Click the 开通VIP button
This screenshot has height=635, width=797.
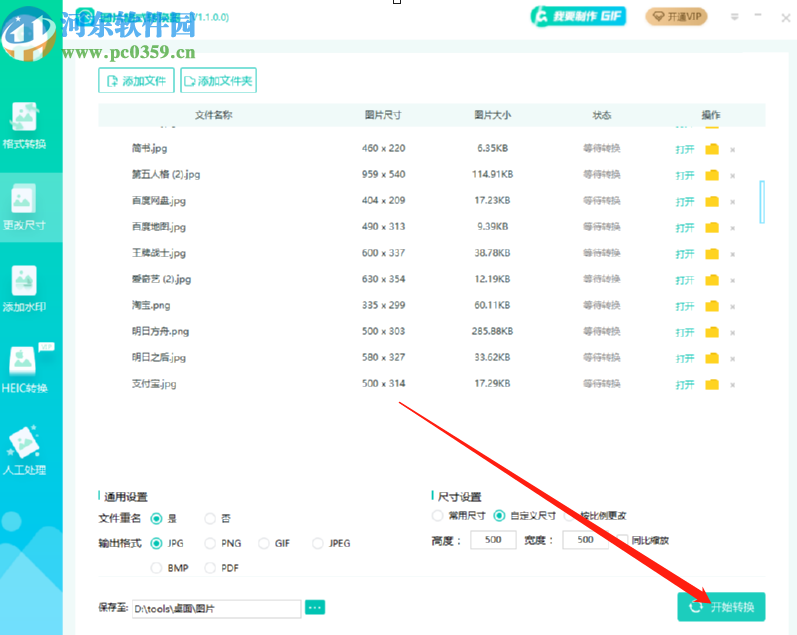tap(677, 17)
